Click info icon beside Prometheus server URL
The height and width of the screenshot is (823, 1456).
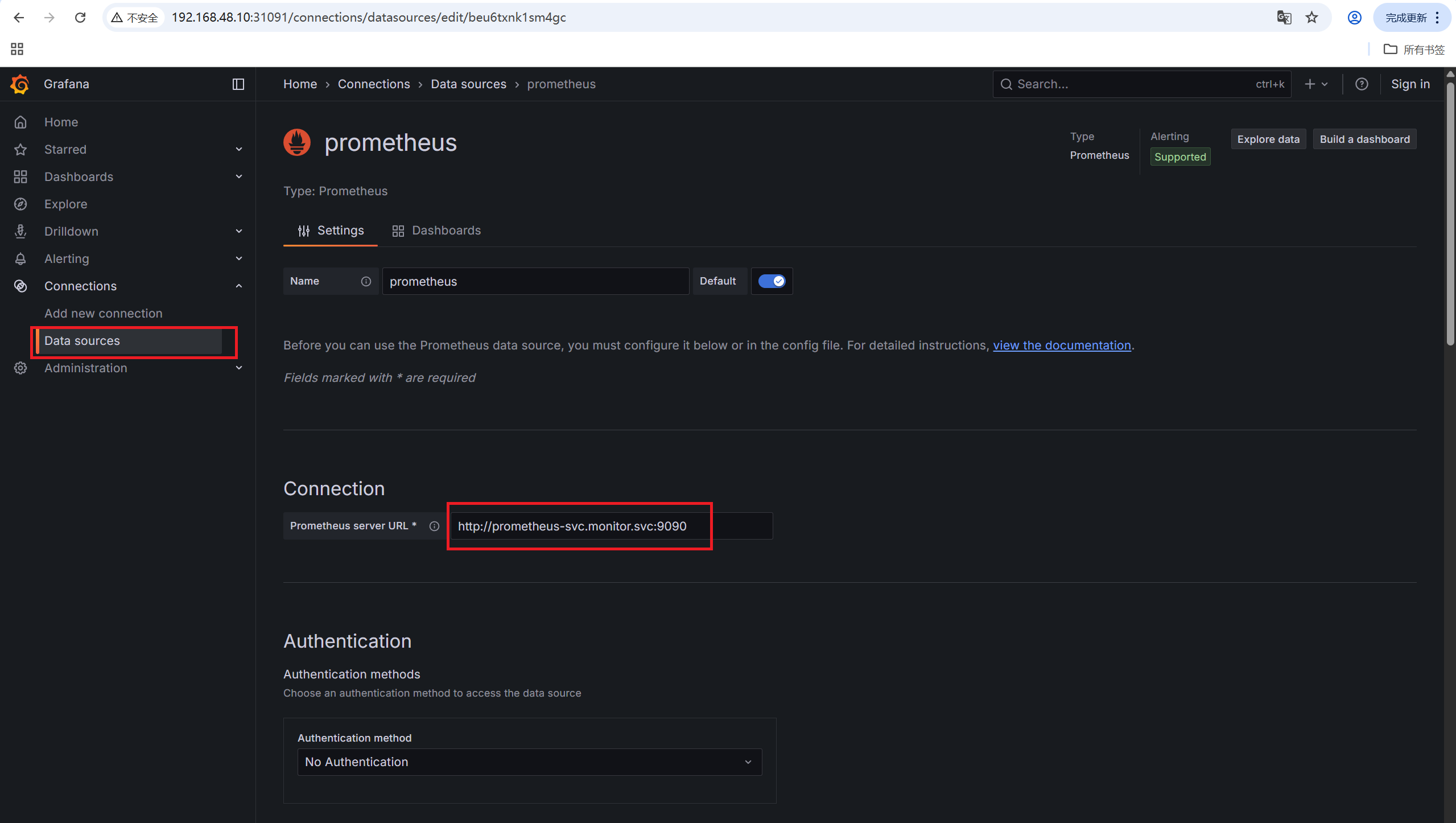(x=434, y=526)
